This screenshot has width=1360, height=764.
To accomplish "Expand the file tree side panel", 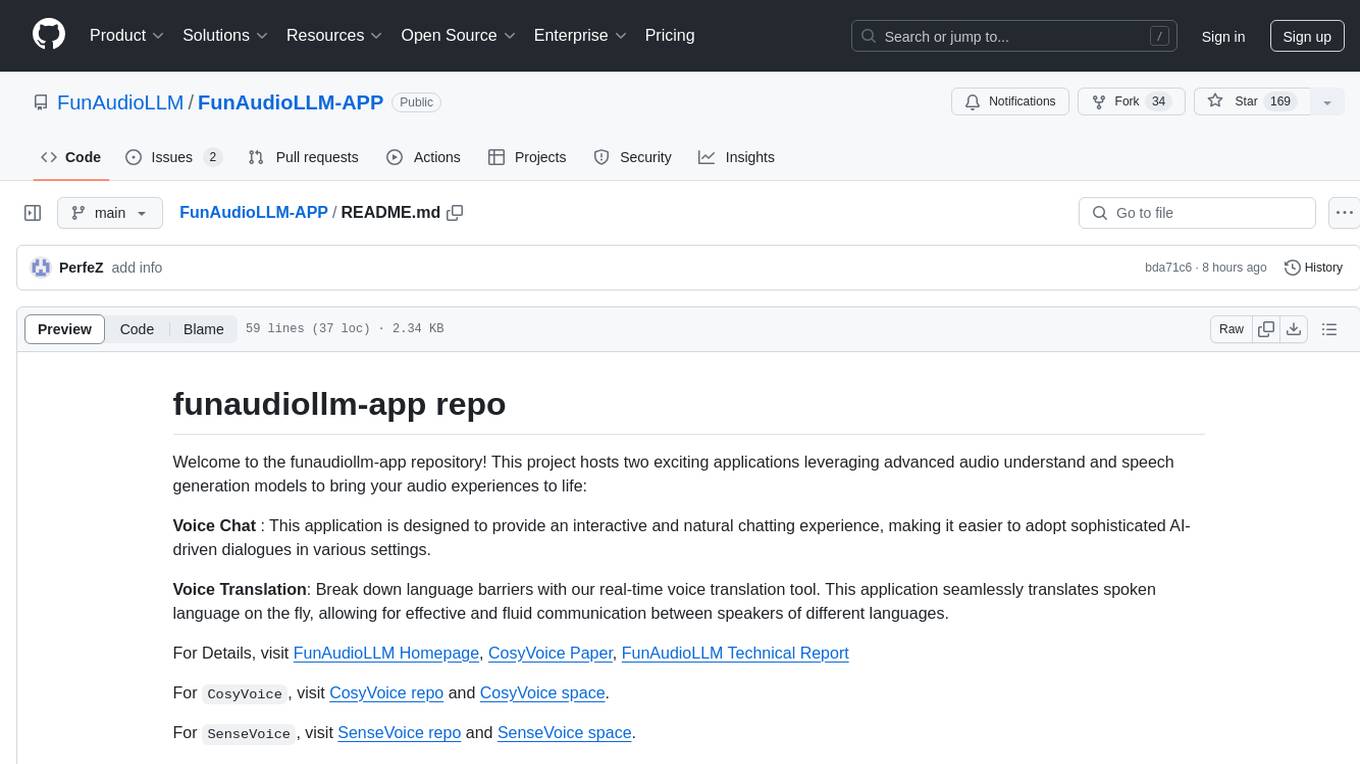I will (33, 213).
